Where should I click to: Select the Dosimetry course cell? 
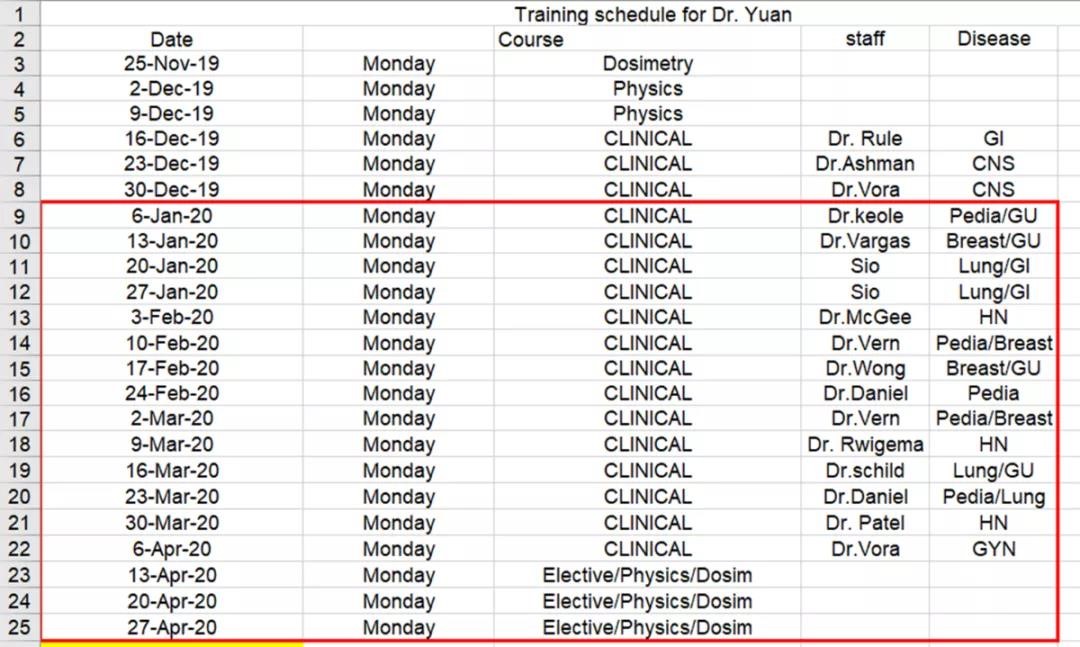(647, 63)
